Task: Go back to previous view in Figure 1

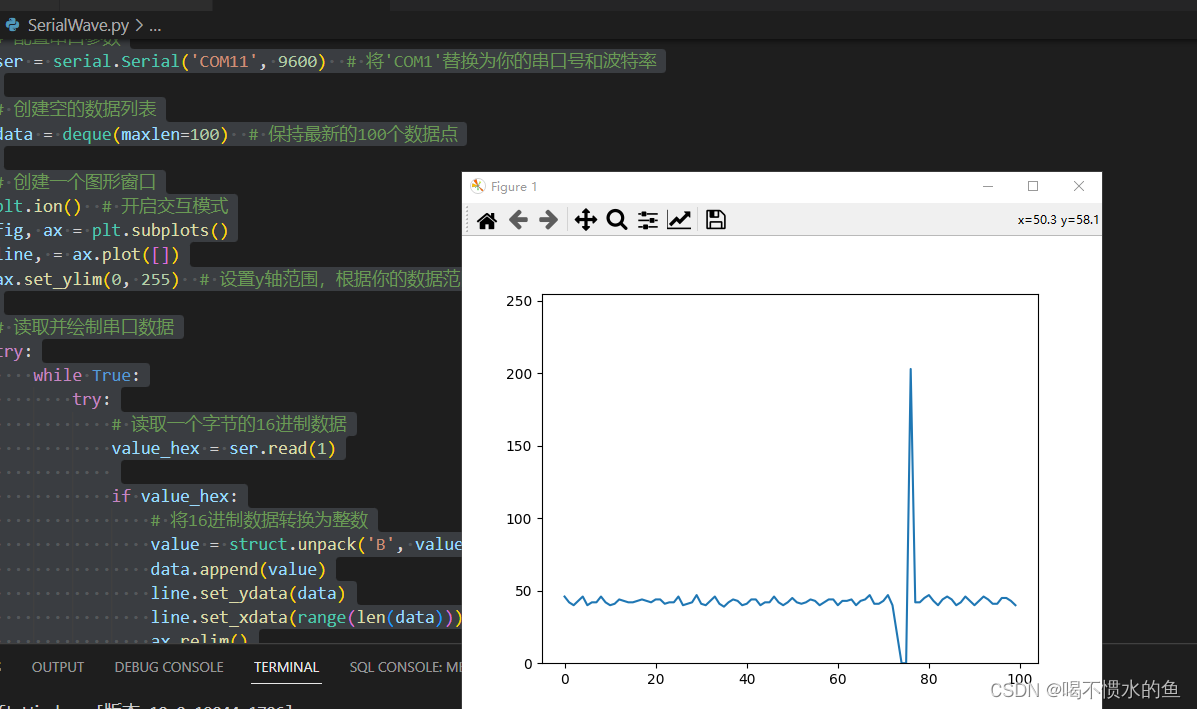Action: 518,221
